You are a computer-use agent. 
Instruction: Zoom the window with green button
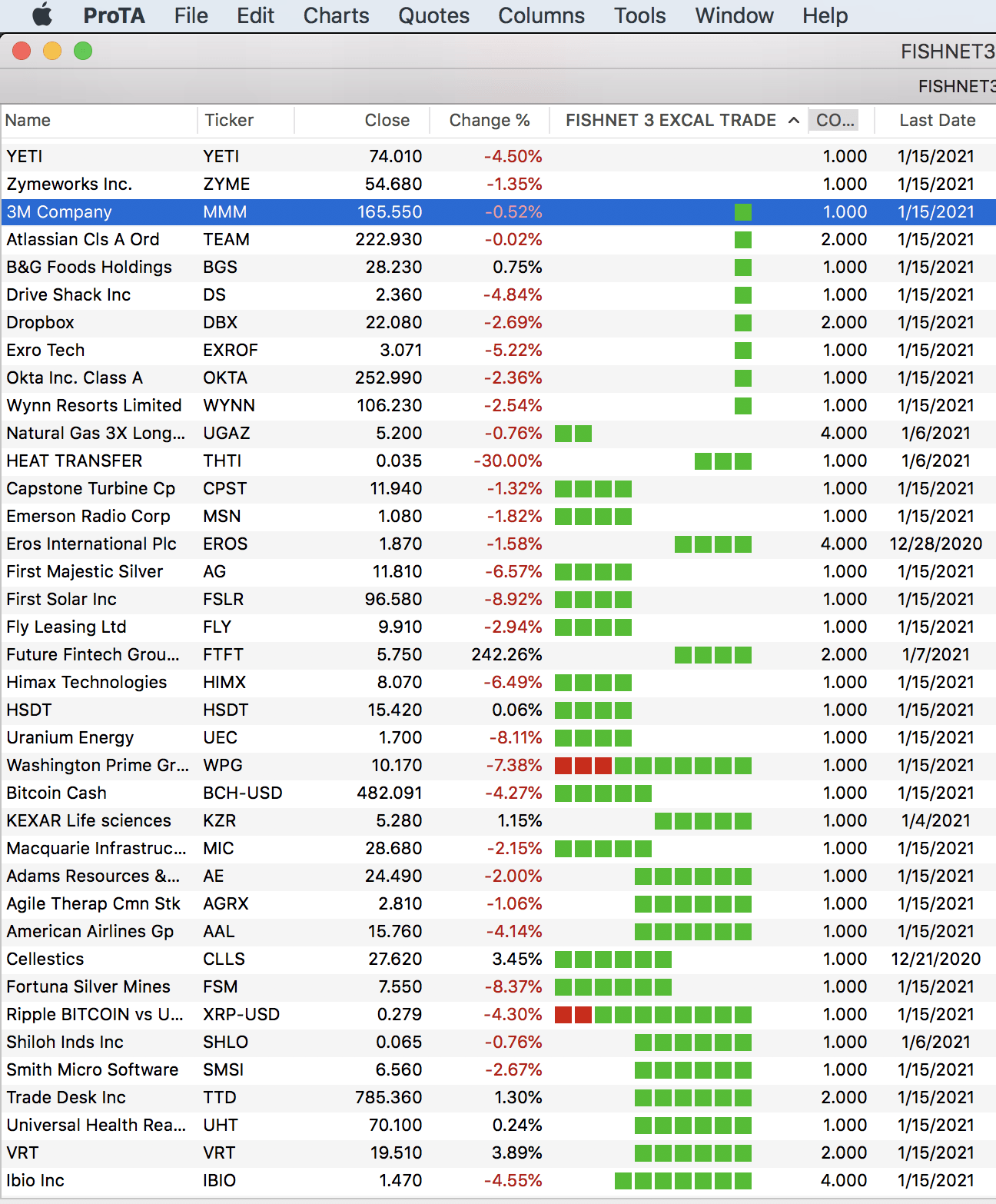[x=83, y=51]
